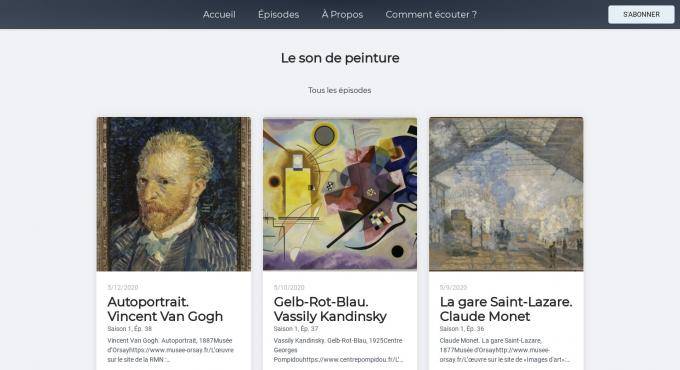Open episode title Autoportrait. Vincent Van Gogh
680x370 pixels.
click(165, 309)
